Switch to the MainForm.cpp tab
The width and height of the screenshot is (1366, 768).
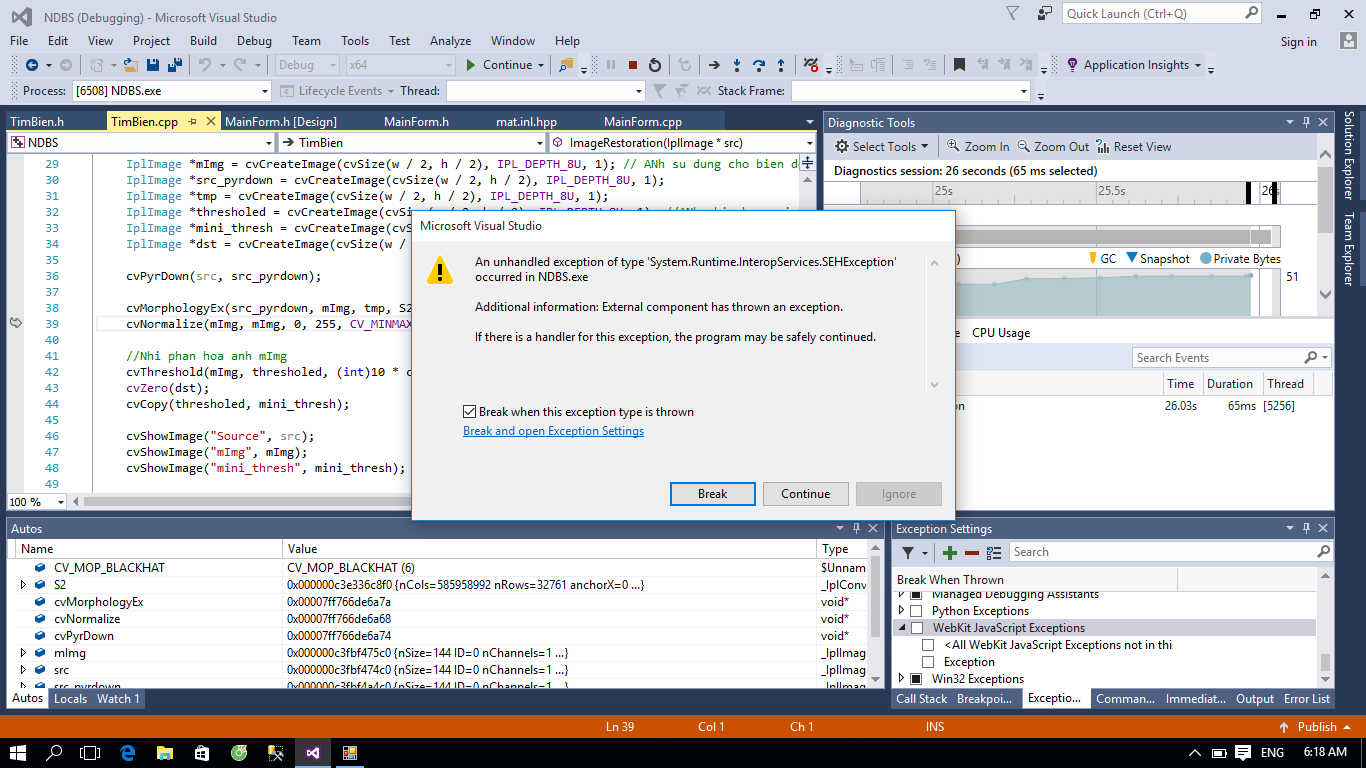pyautogui.click(x=642, y=122)
